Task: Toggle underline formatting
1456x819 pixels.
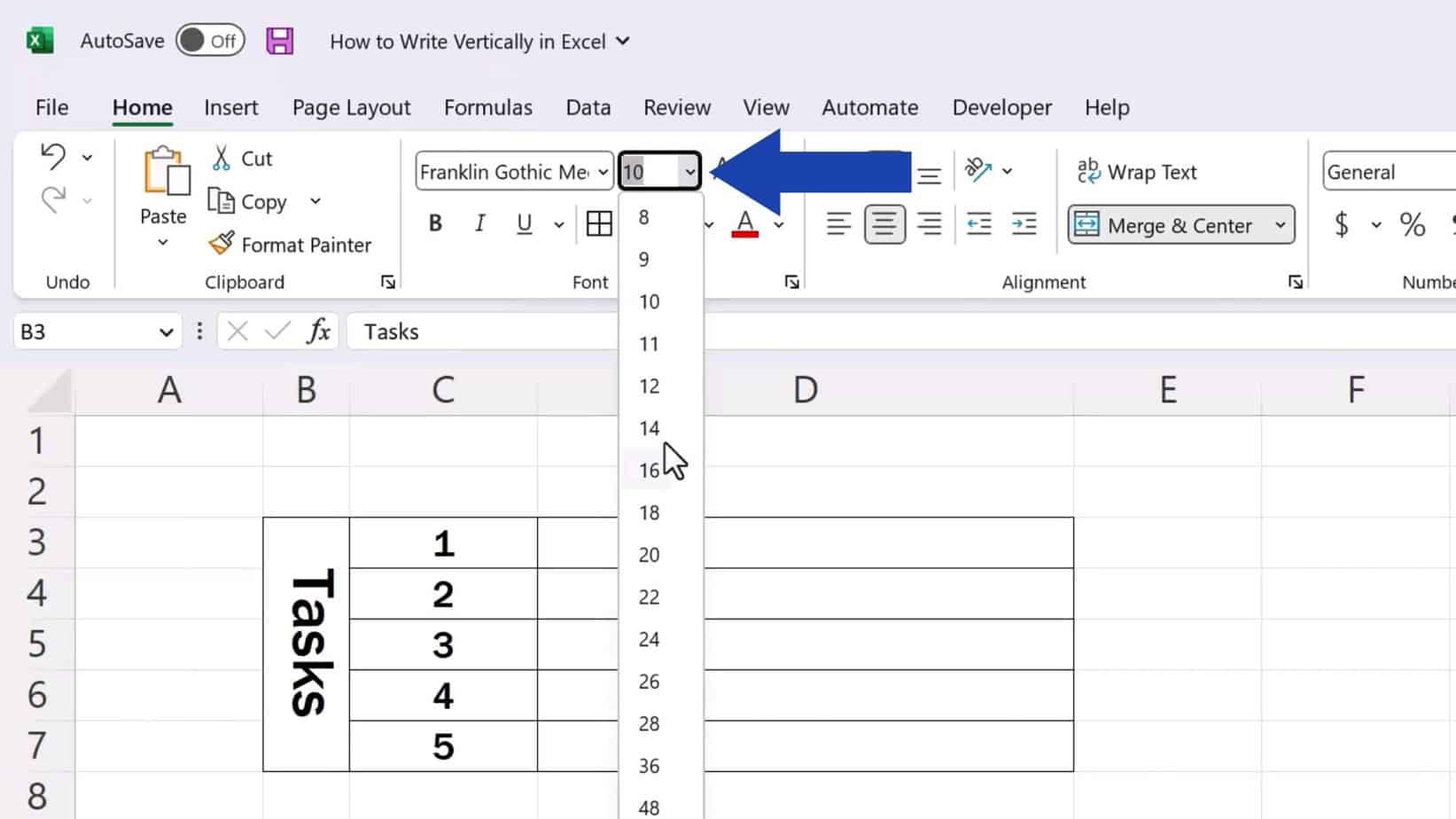Action: (x=524, y=223)
